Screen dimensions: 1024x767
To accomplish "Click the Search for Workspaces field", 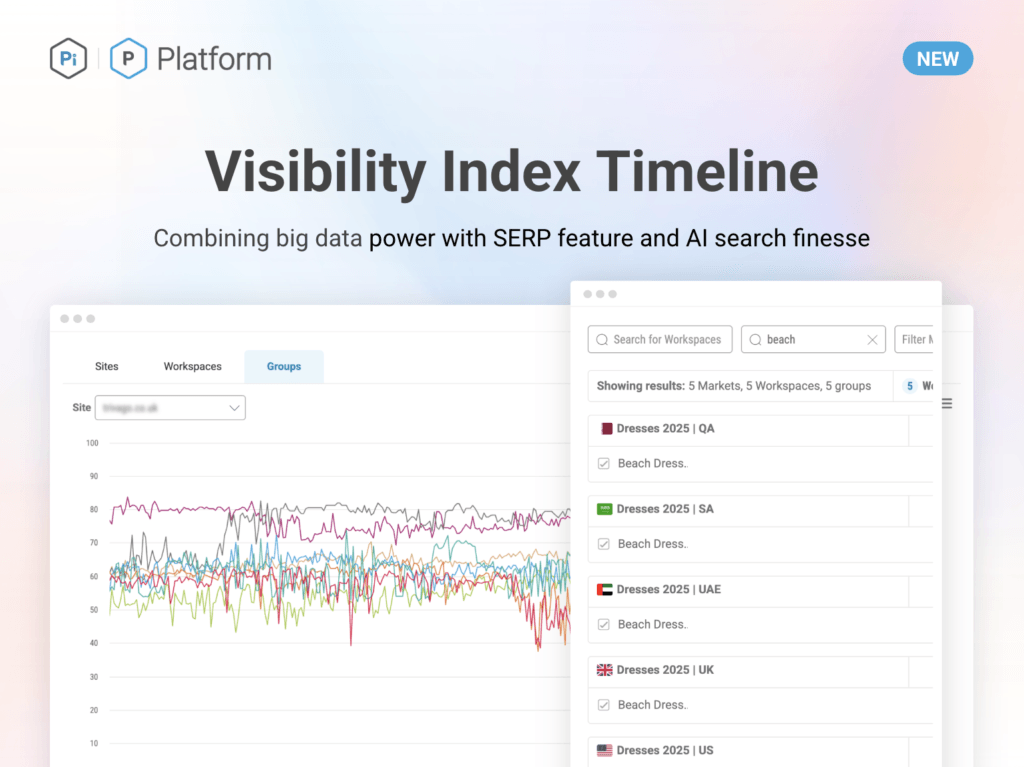I will coord(660,340).
